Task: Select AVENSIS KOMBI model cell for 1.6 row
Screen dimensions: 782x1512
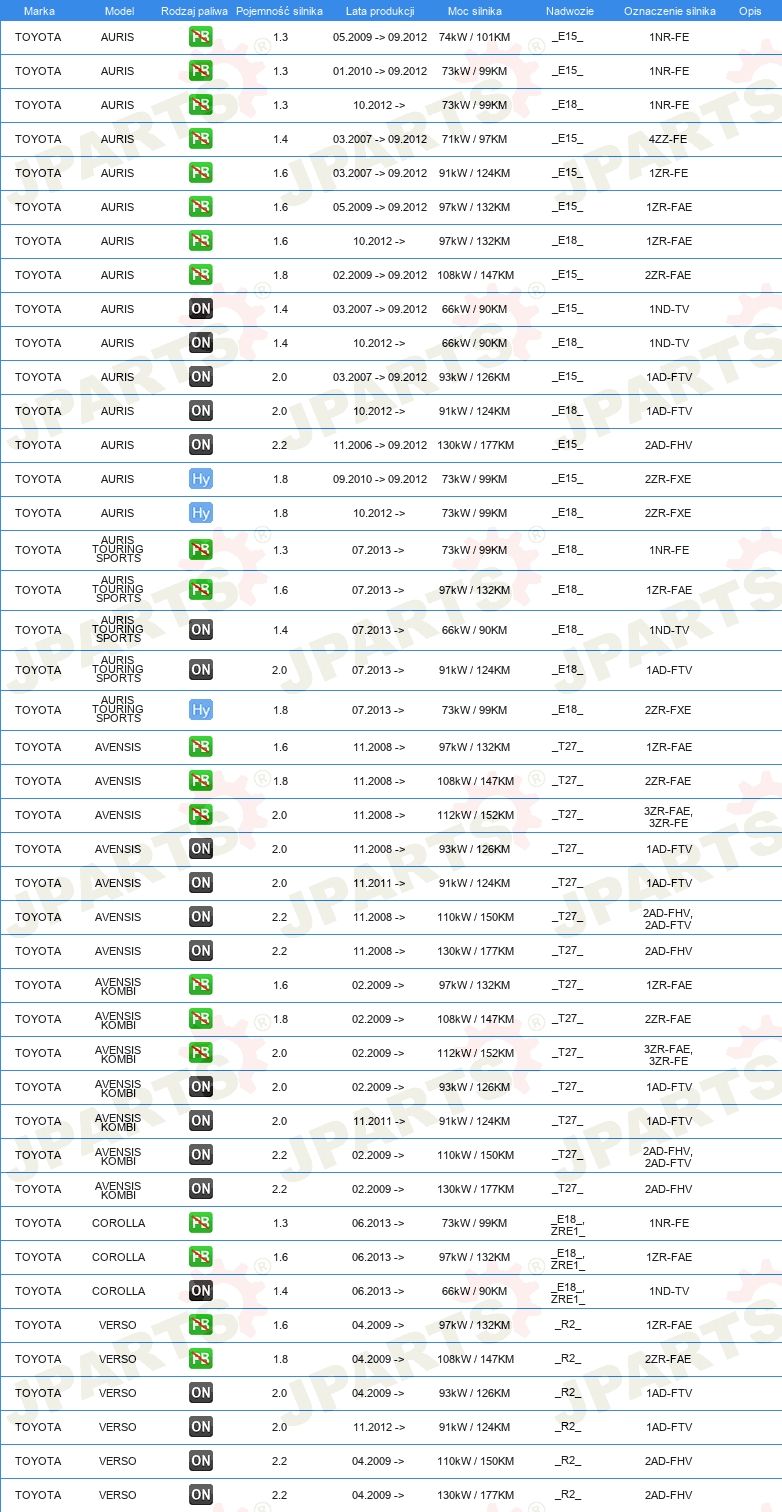Action: click(118, 986)
